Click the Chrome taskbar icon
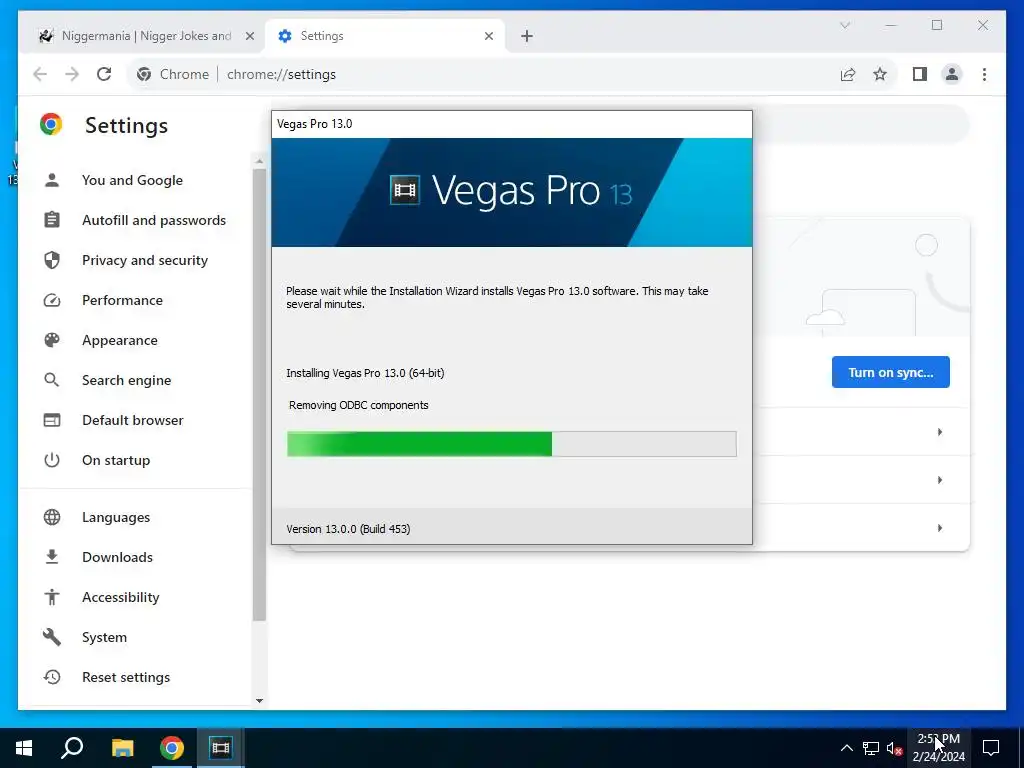Viewport: 1024px width, 768px height. click(172, 748)
